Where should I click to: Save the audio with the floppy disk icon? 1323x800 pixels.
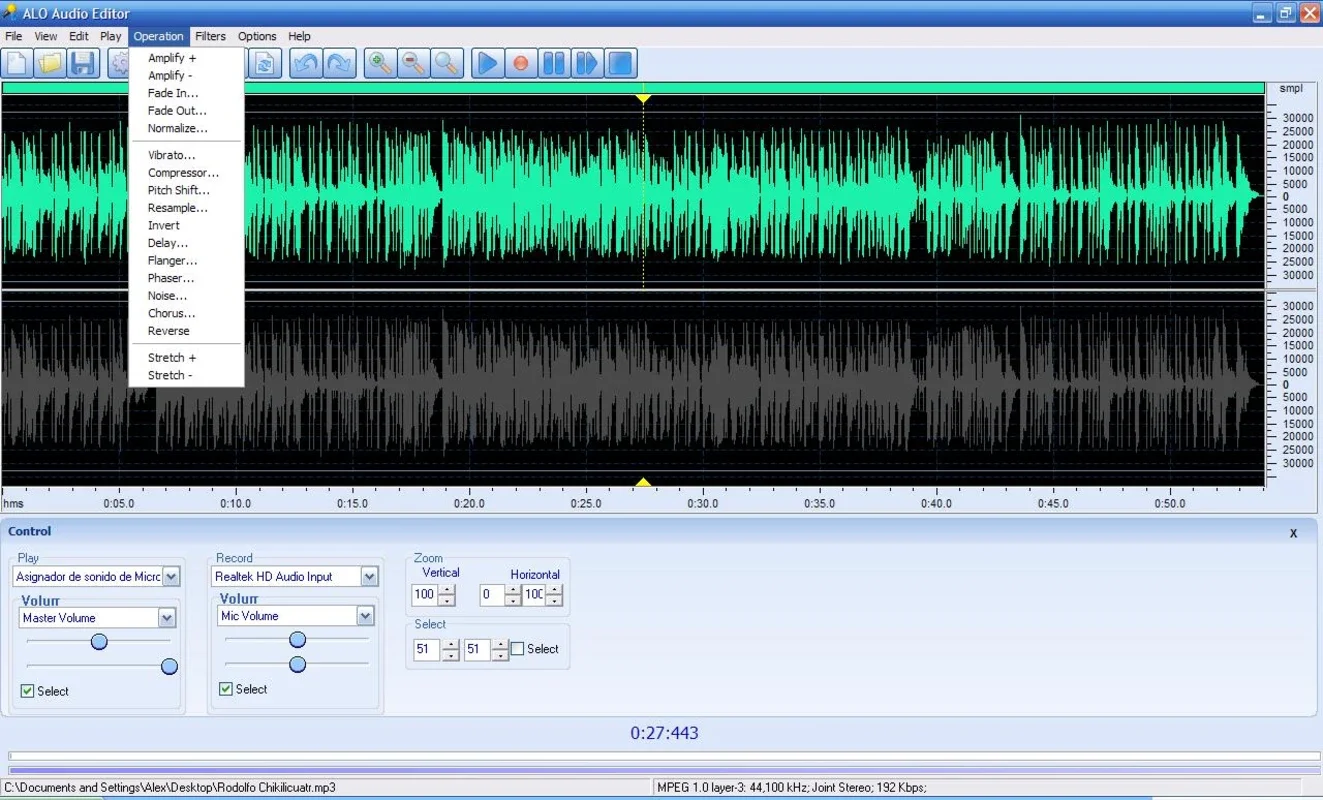click(x=83, y=63)
